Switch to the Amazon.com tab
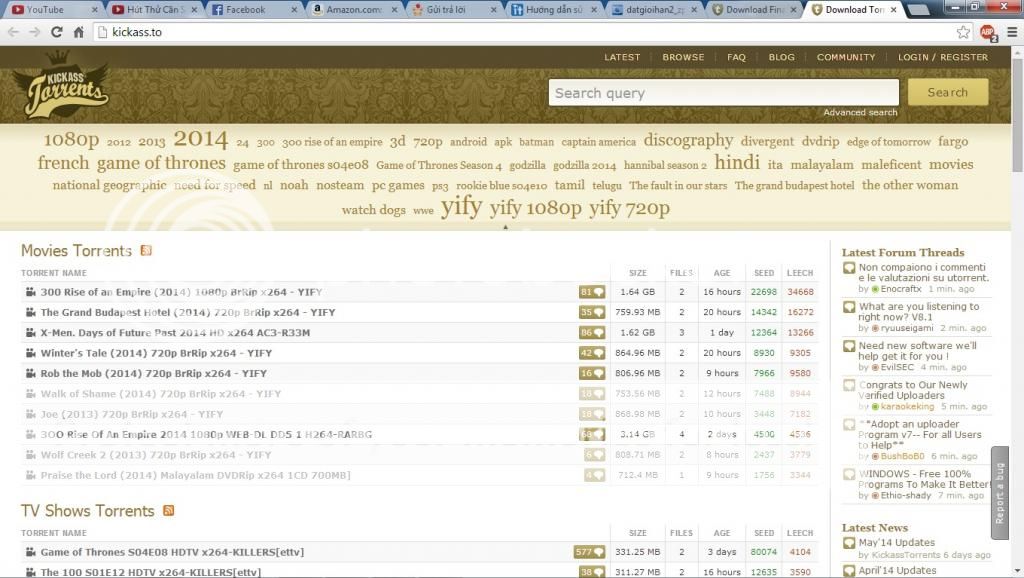The height and width of the screenshot is (578, 1024). 353,10
